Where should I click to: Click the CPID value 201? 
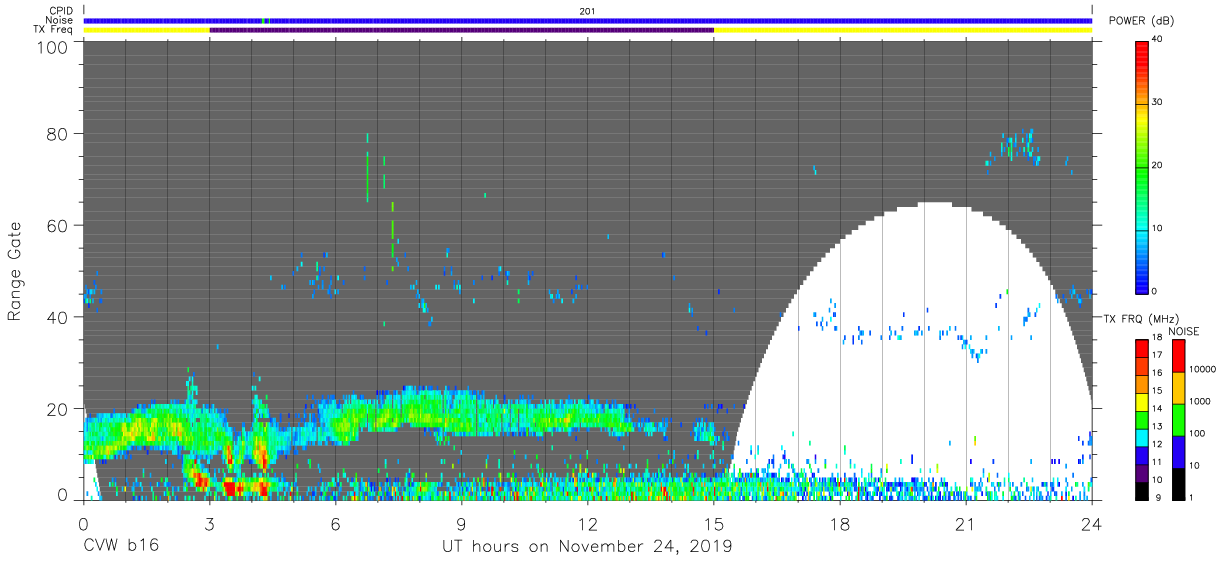coord(587,11)
